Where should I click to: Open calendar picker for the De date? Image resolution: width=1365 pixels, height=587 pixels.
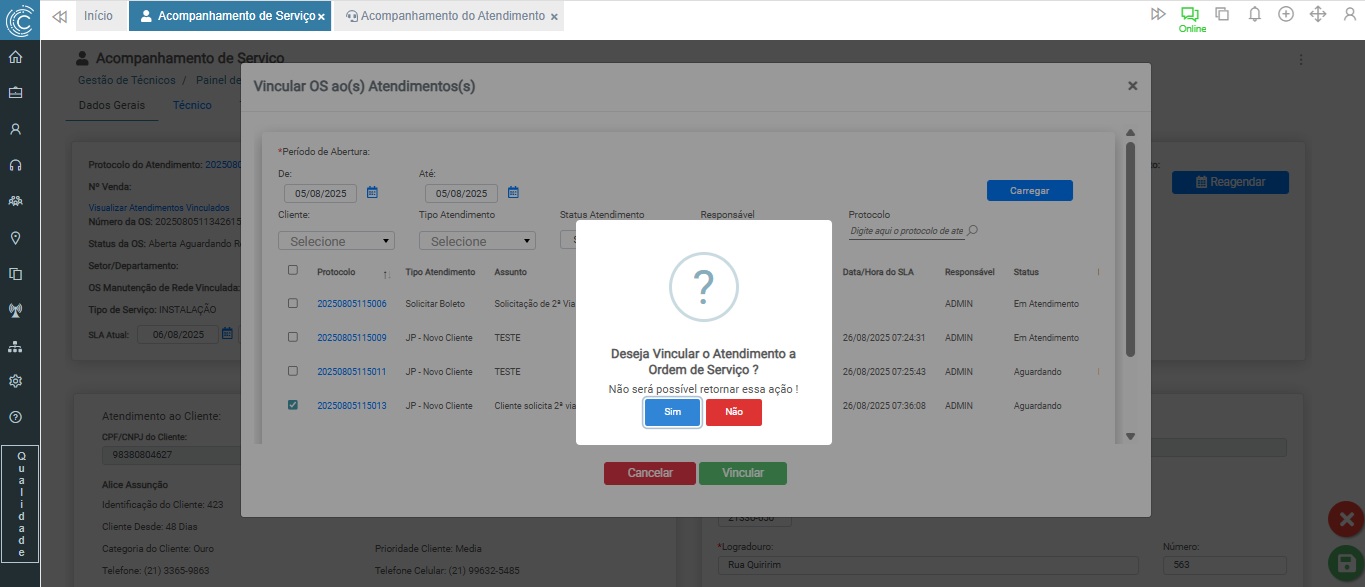click(372, 192)
